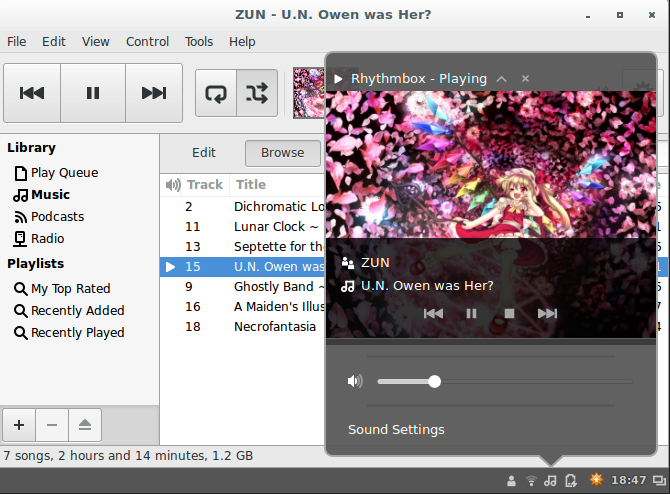Click the orange notification tray icon
Viewport: 670px width, 494px height.
[x=596, y=479]
